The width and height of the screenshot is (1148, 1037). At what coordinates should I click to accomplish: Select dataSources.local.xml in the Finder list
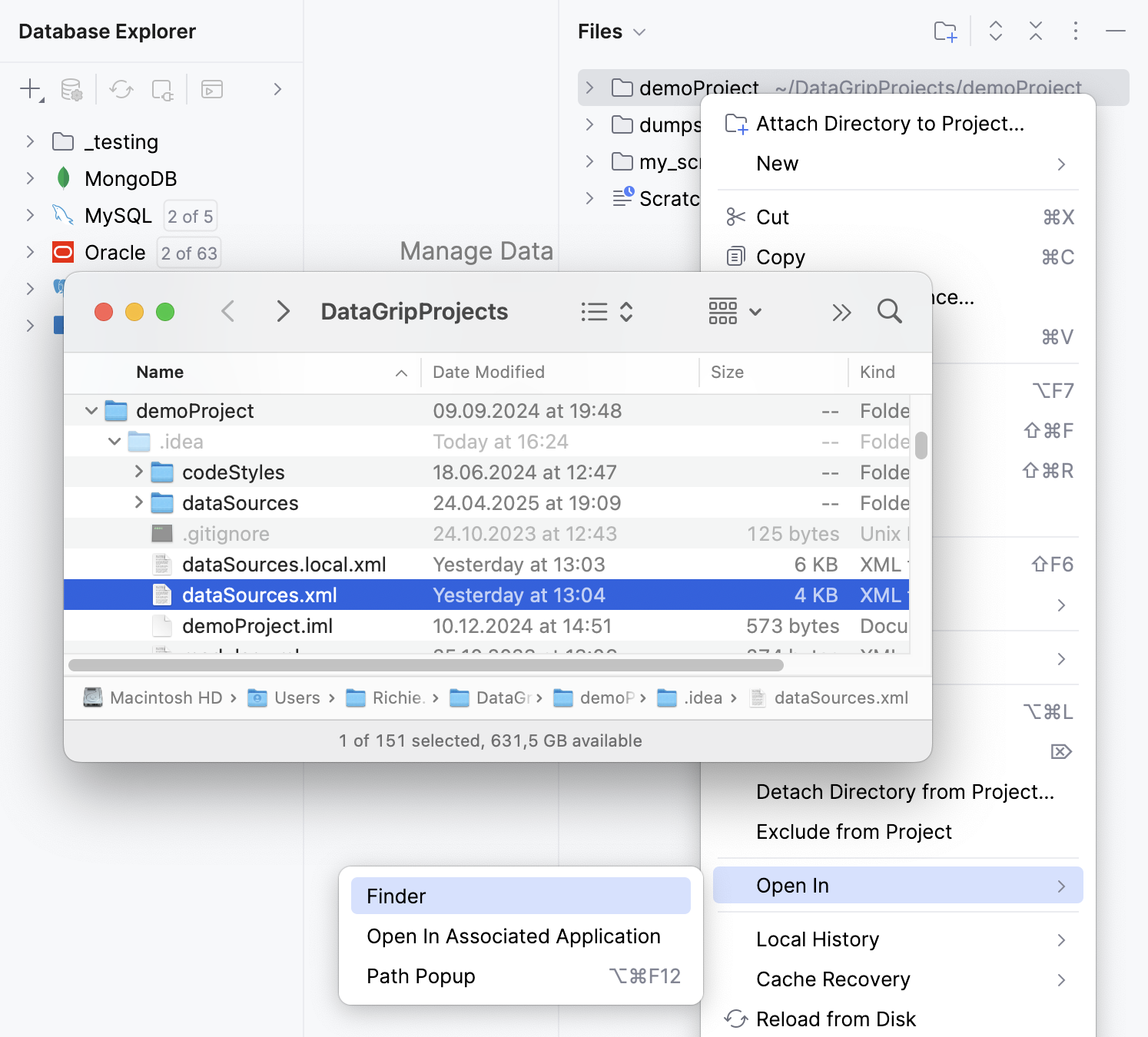284,564
